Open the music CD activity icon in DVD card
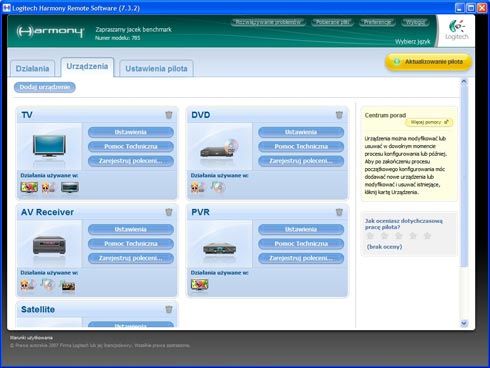The height and width of the screenshot is (368, 490). point(218,187)
